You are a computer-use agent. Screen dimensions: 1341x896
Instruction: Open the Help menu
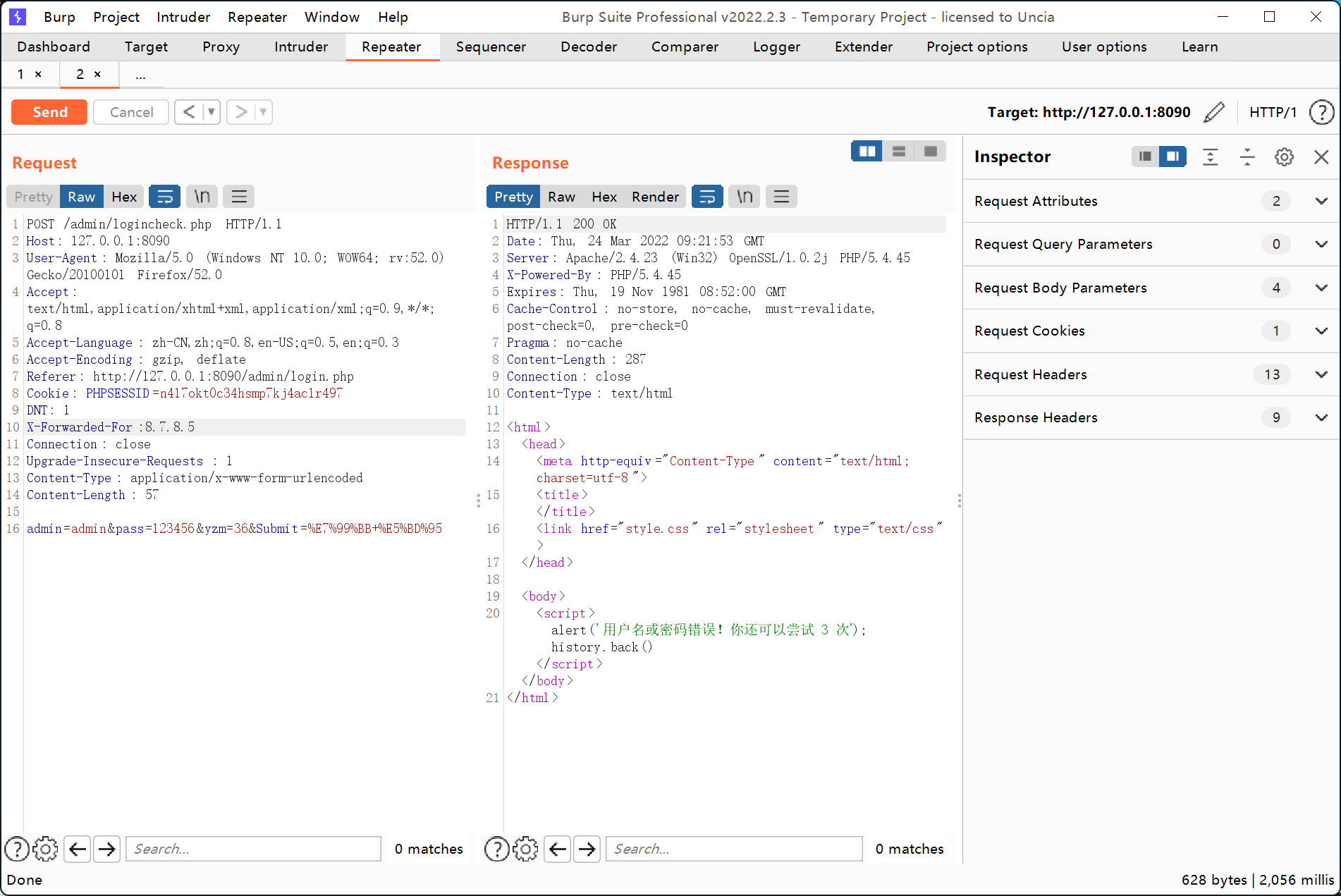(x=393, y=17)
